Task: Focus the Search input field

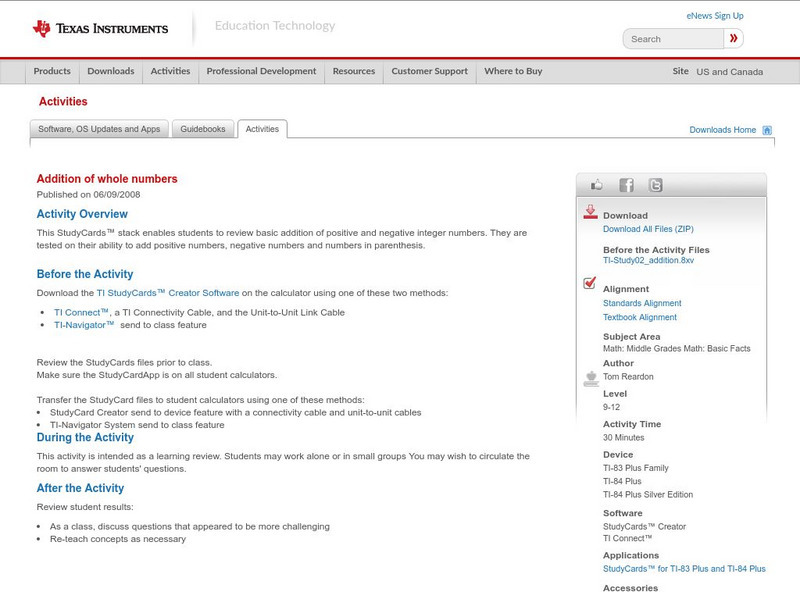Action: pyautogui.click(x=673, y=39)
